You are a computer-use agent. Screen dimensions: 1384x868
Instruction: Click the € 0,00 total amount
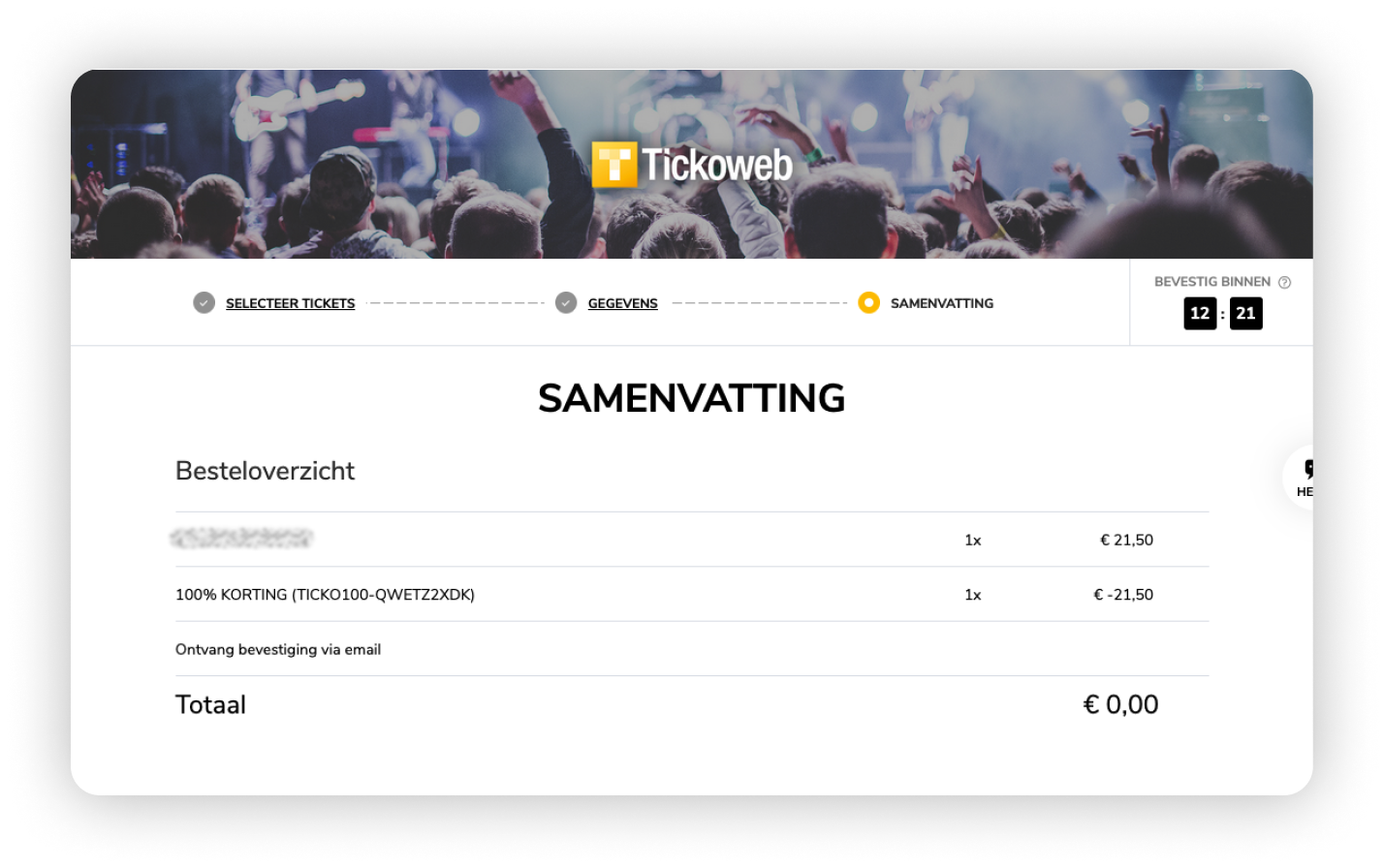click(1120, 704)
